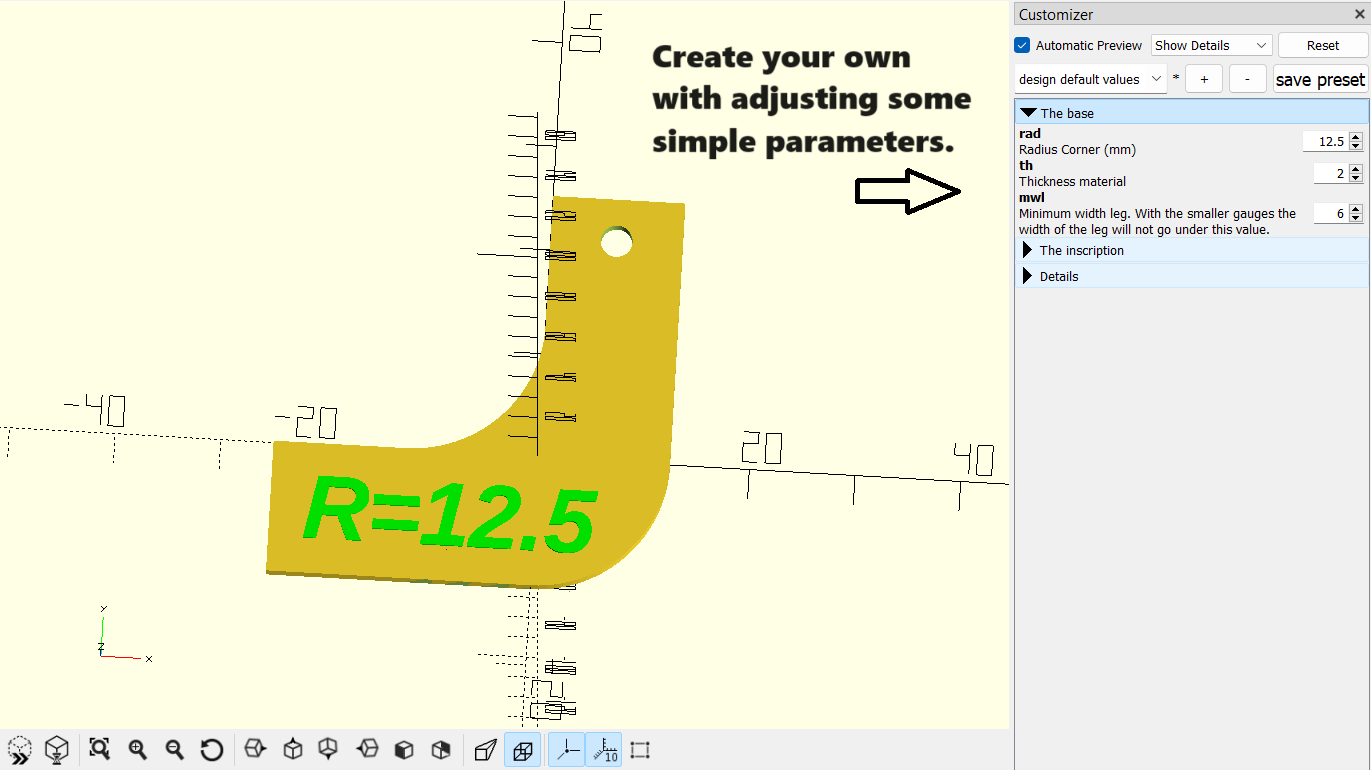The height and width of the screenshot is (770, 1371).
Task: Reset the 3D view orientation
Action: point(211,749)
